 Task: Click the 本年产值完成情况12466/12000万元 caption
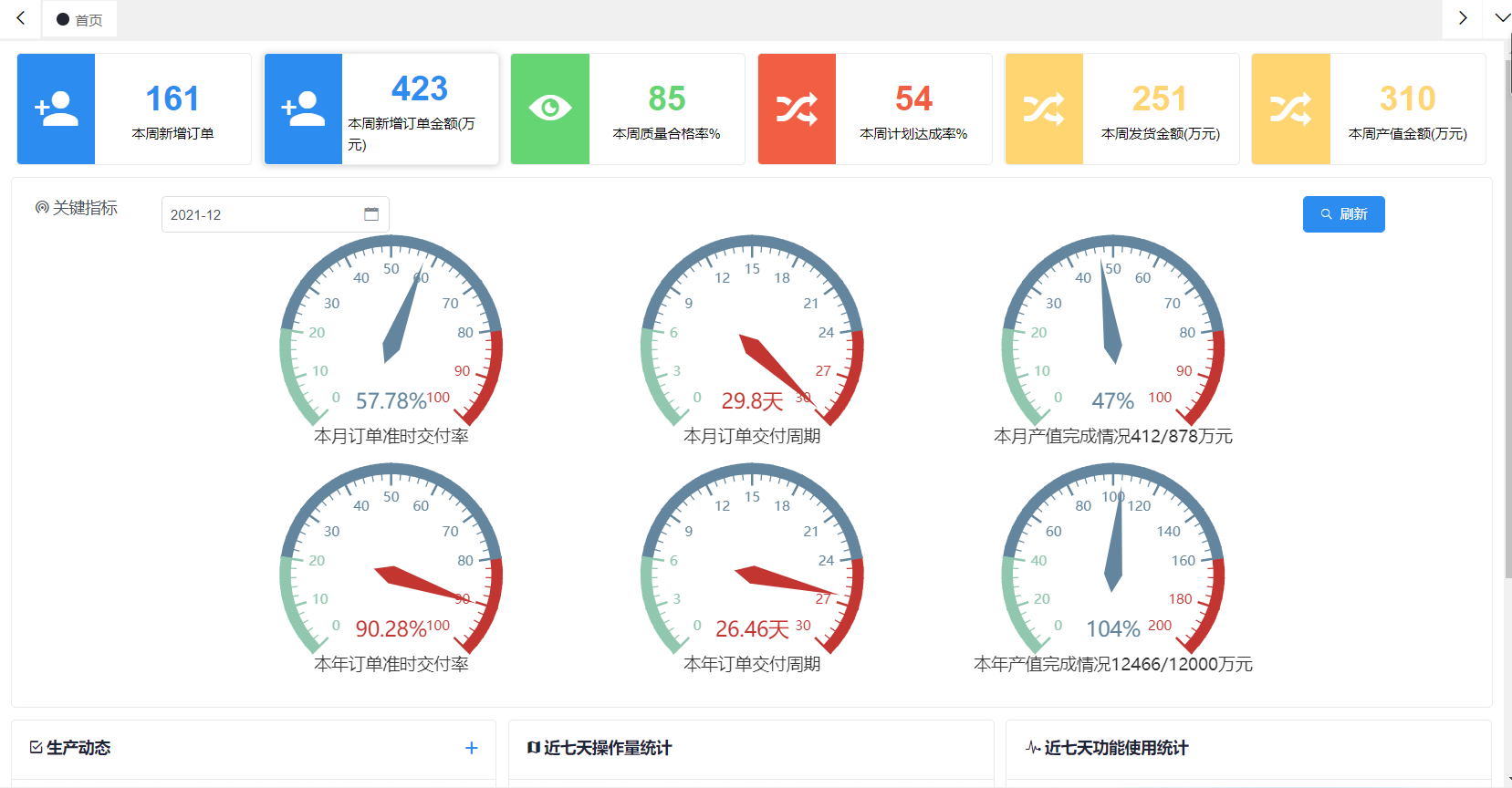pos(1113,665)
